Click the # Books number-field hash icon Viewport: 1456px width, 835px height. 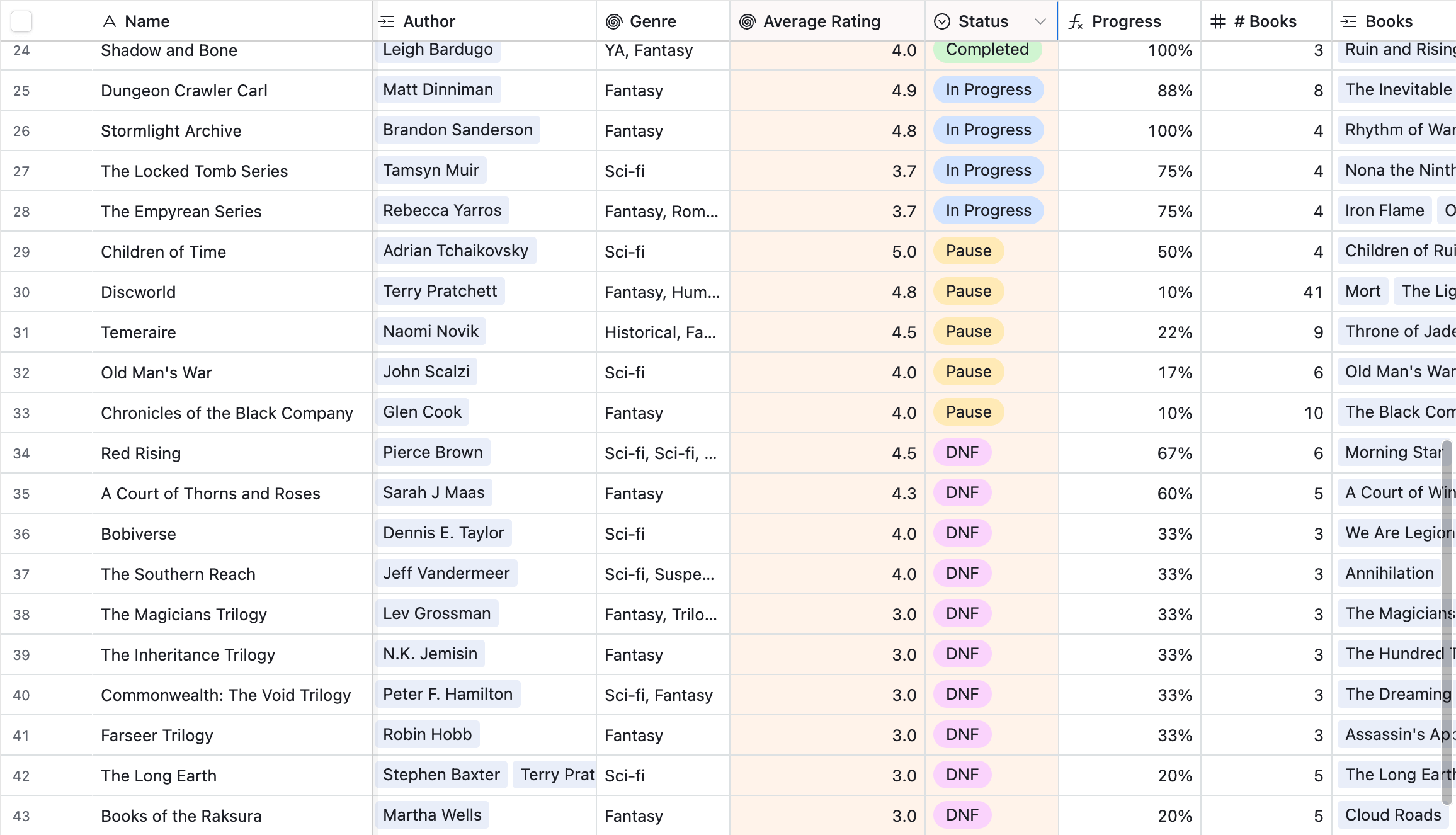[x=1217, y=21]
